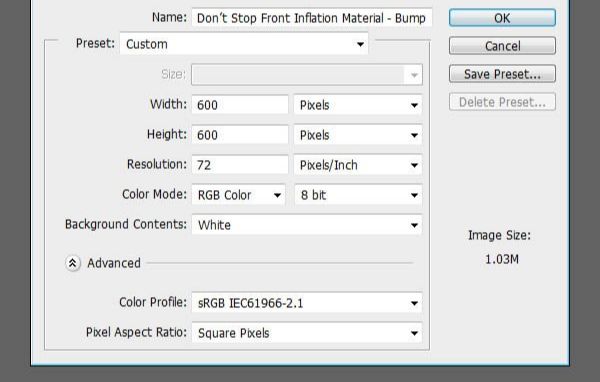Open the Preset dropdown showing Custom
The height and width of the screenshot is (382, 600).
(244, 44)
